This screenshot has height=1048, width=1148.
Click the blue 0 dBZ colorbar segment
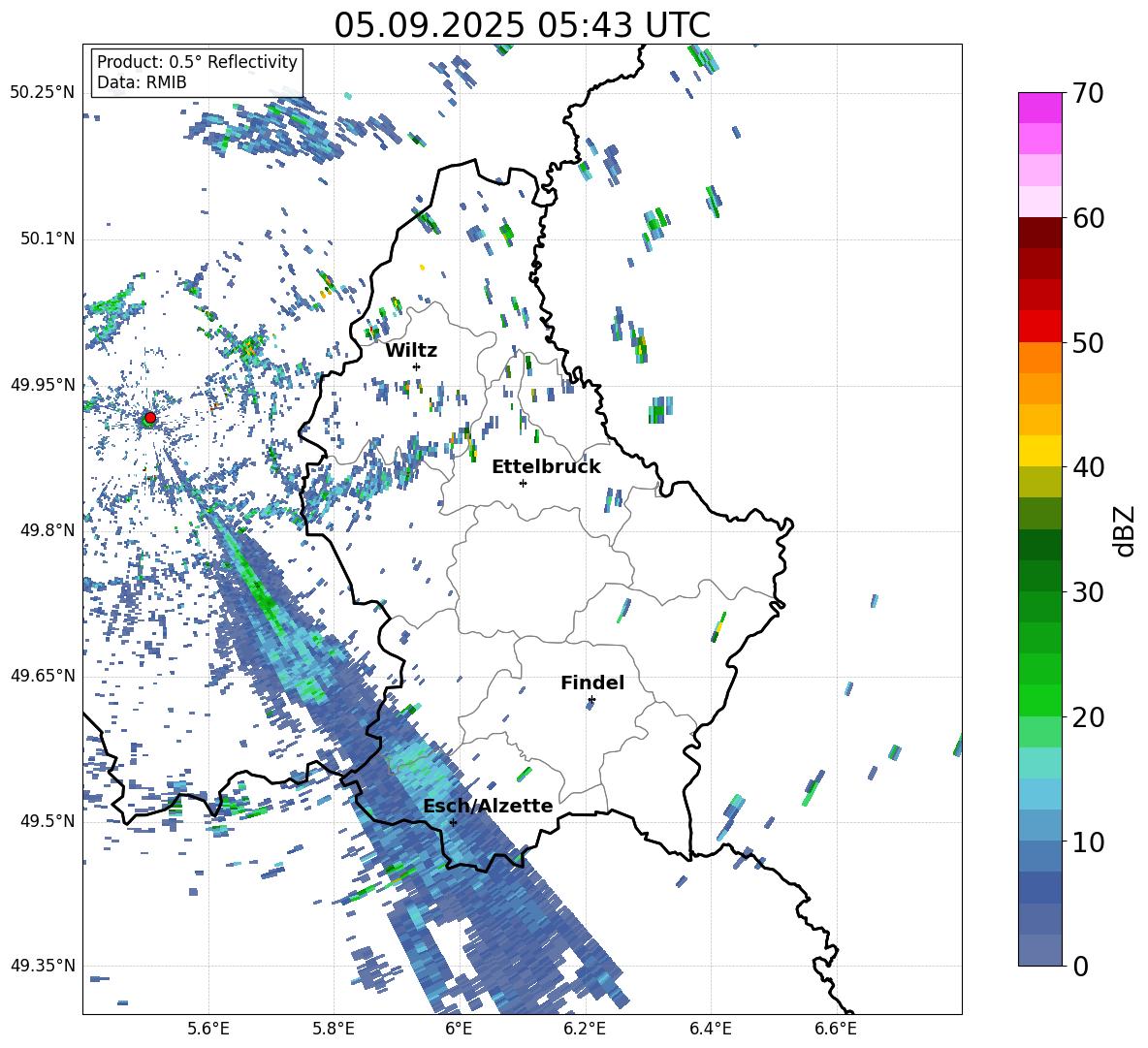[1039, 950]
